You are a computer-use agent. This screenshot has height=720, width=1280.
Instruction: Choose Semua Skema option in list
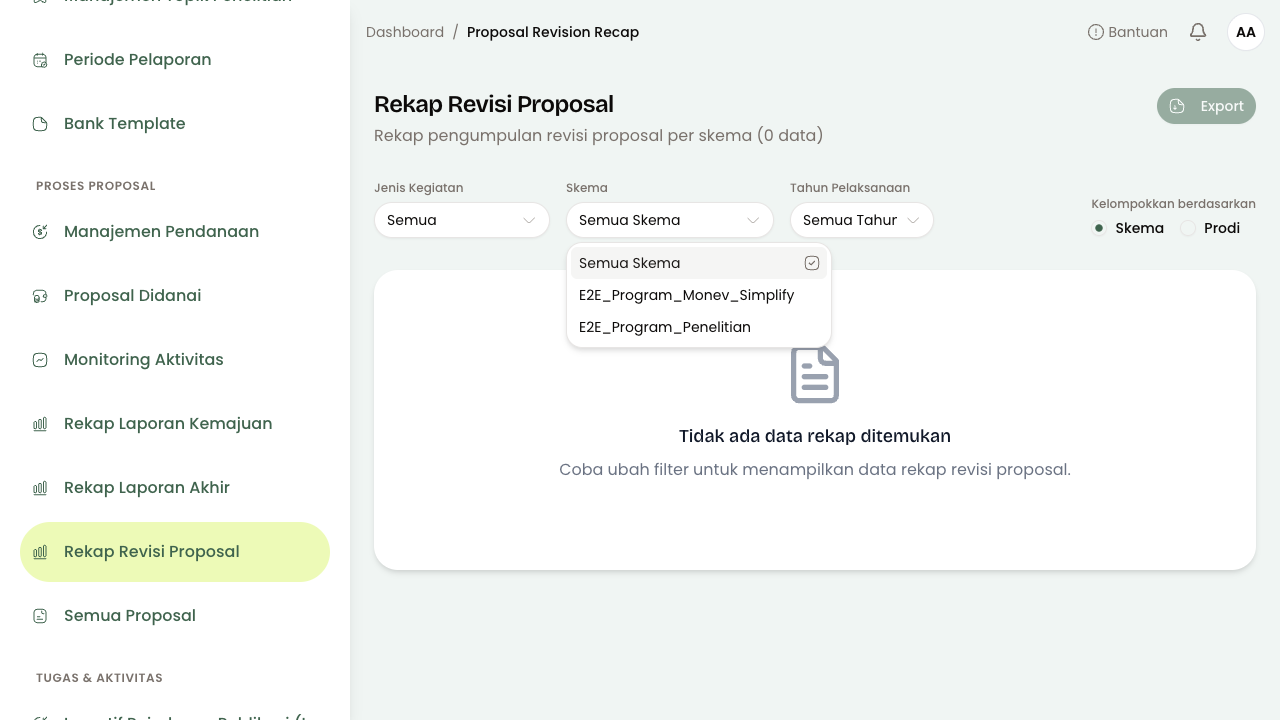(699, 263)
